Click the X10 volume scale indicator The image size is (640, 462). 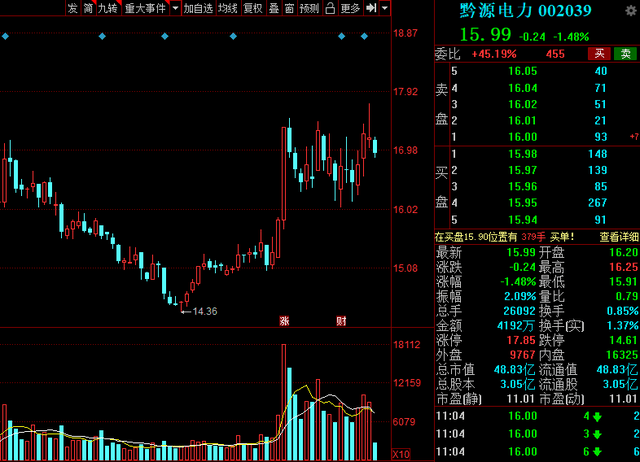tap(401, 454)
